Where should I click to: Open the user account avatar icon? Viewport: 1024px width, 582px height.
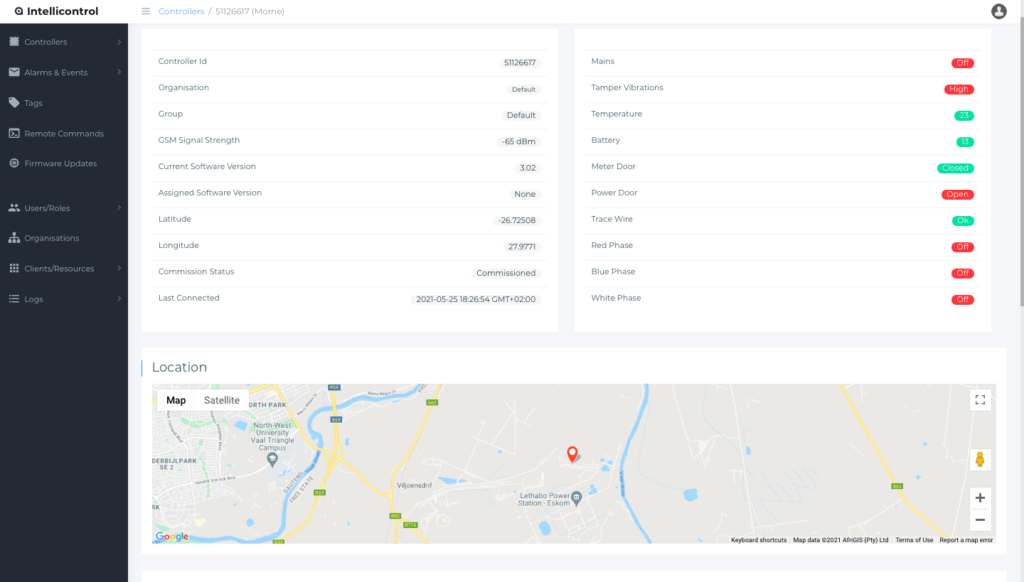pos(998,11)
